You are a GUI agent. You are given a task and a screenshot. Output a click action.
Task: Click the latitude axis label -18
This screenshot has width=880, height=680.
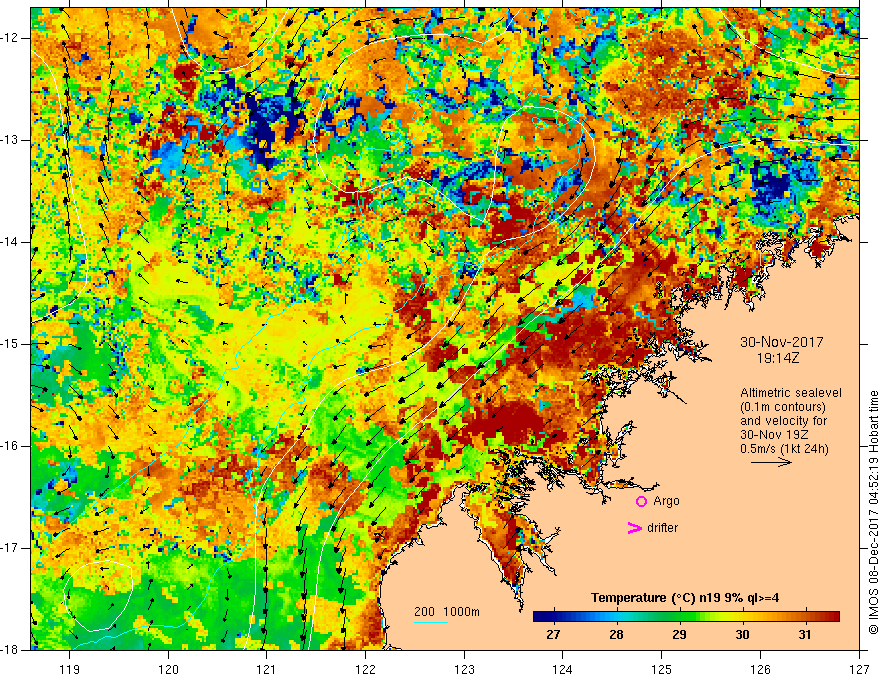point(10,650)
